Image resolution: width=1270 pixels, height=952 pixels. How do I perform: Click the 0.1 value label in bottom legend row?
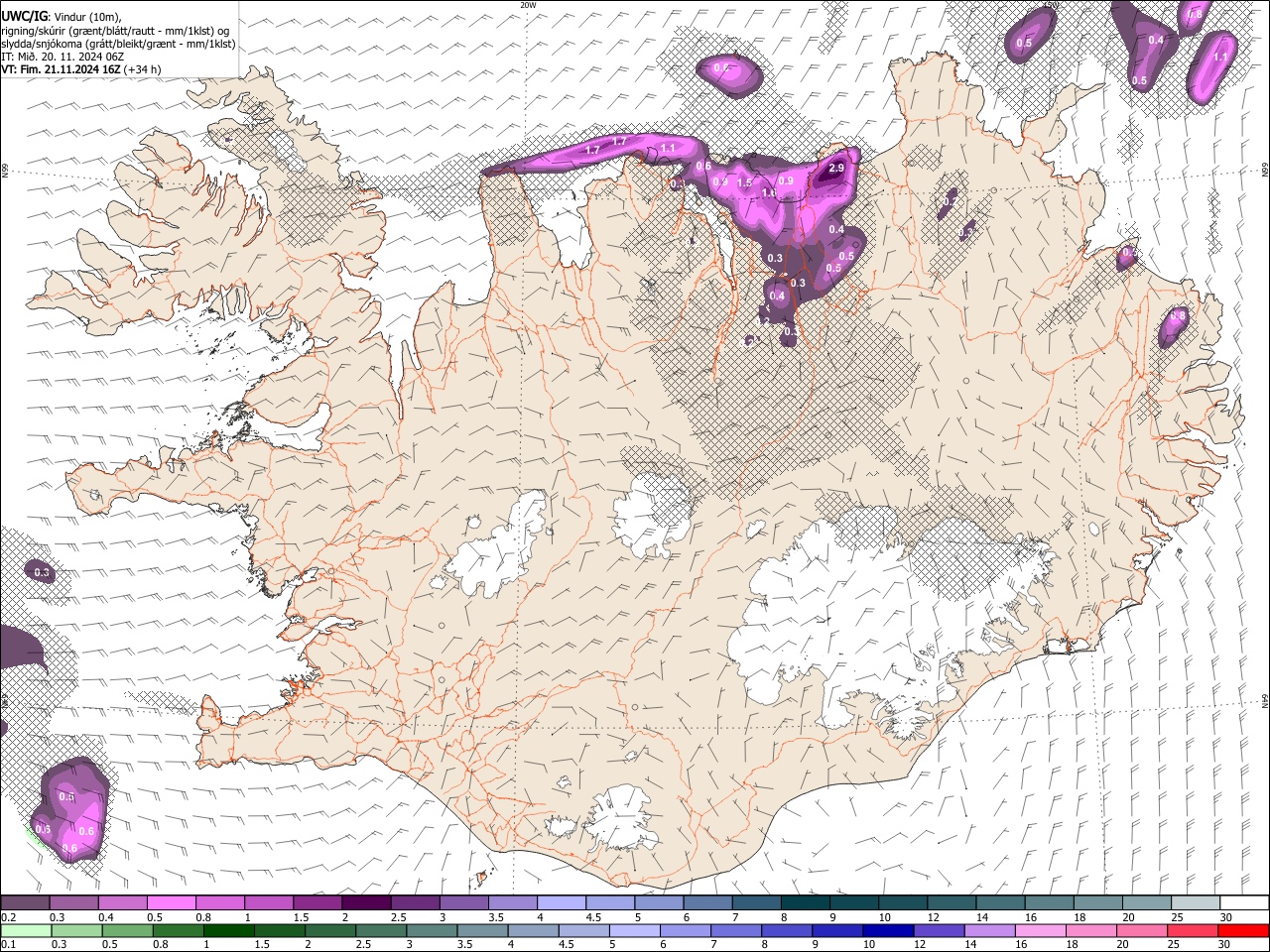[x=9, y=945]
